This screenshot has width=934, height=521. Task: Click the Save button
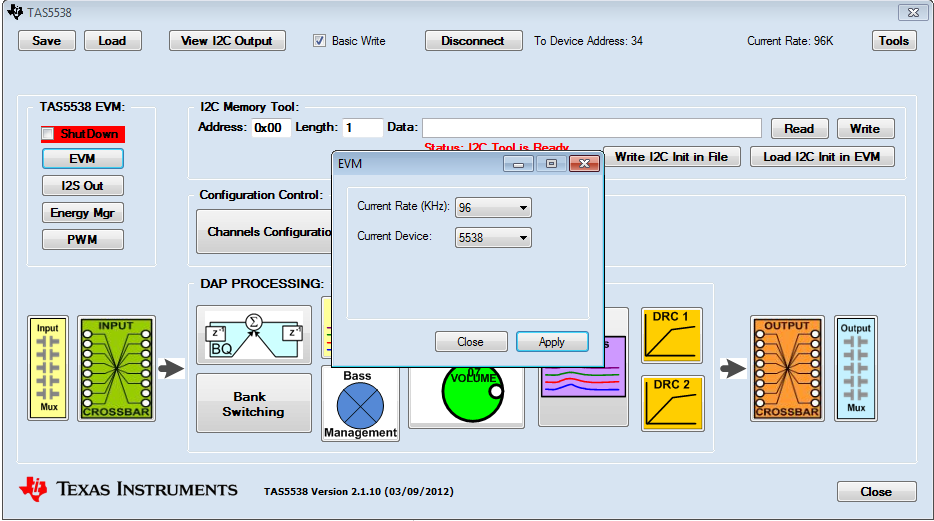tap(46, 40)
